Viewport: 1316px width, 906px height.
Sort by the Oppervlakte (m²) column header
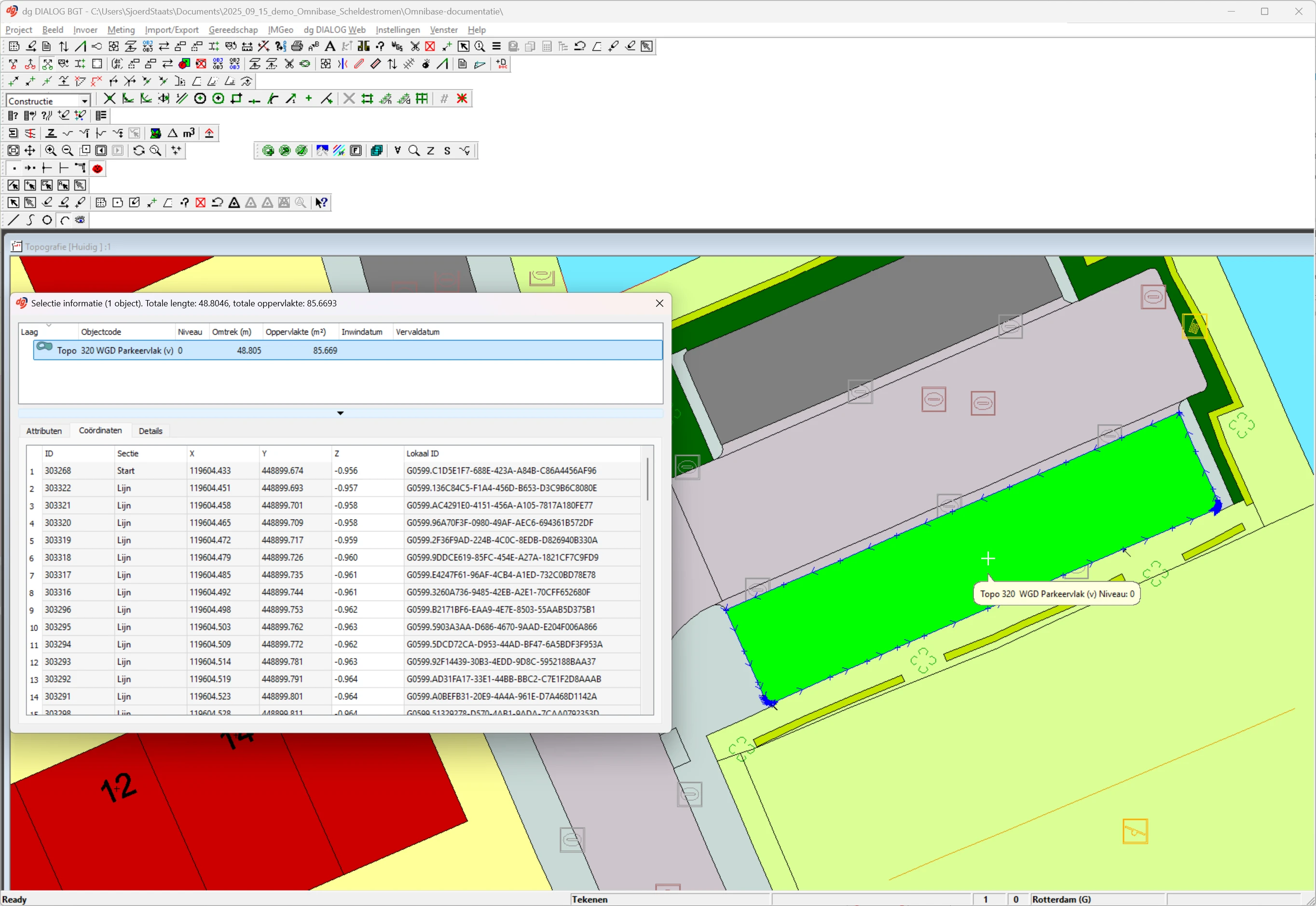point(295,332)
